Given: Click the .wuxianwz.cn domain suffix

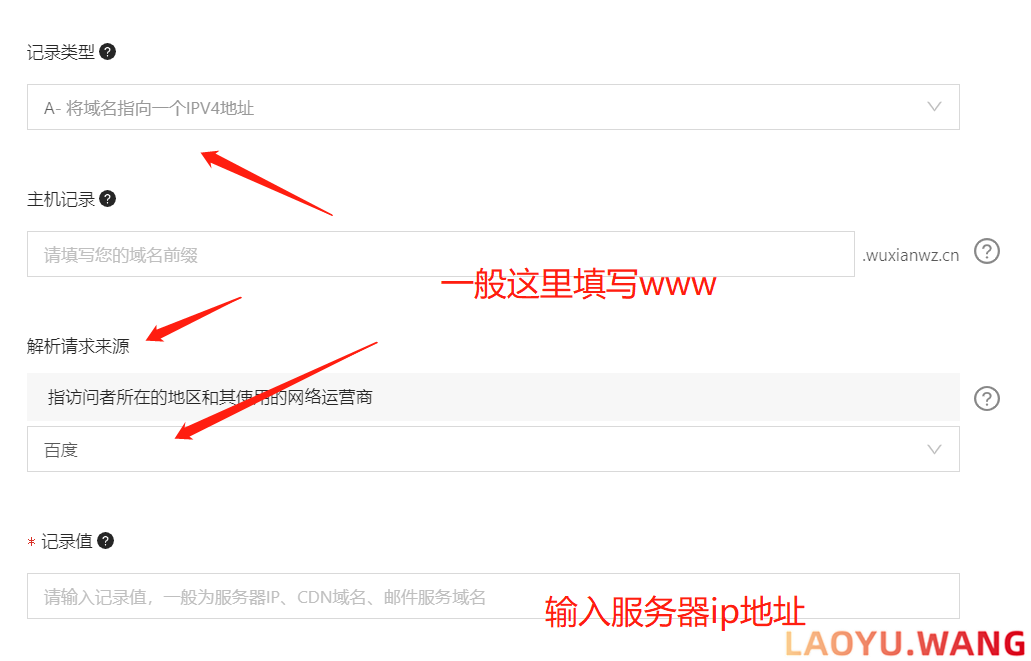Looking at the screenshot, I should click(x=911, y=255).
